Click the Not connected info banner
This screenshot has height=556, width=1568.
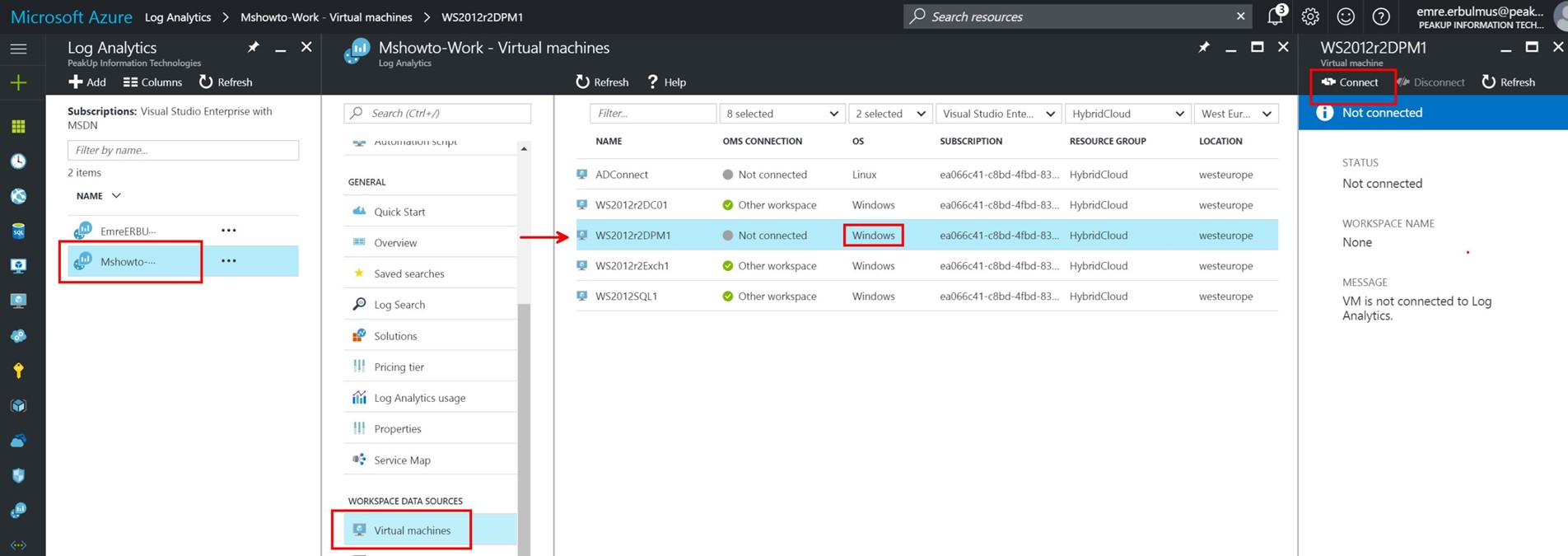[x=1433, y=113]
